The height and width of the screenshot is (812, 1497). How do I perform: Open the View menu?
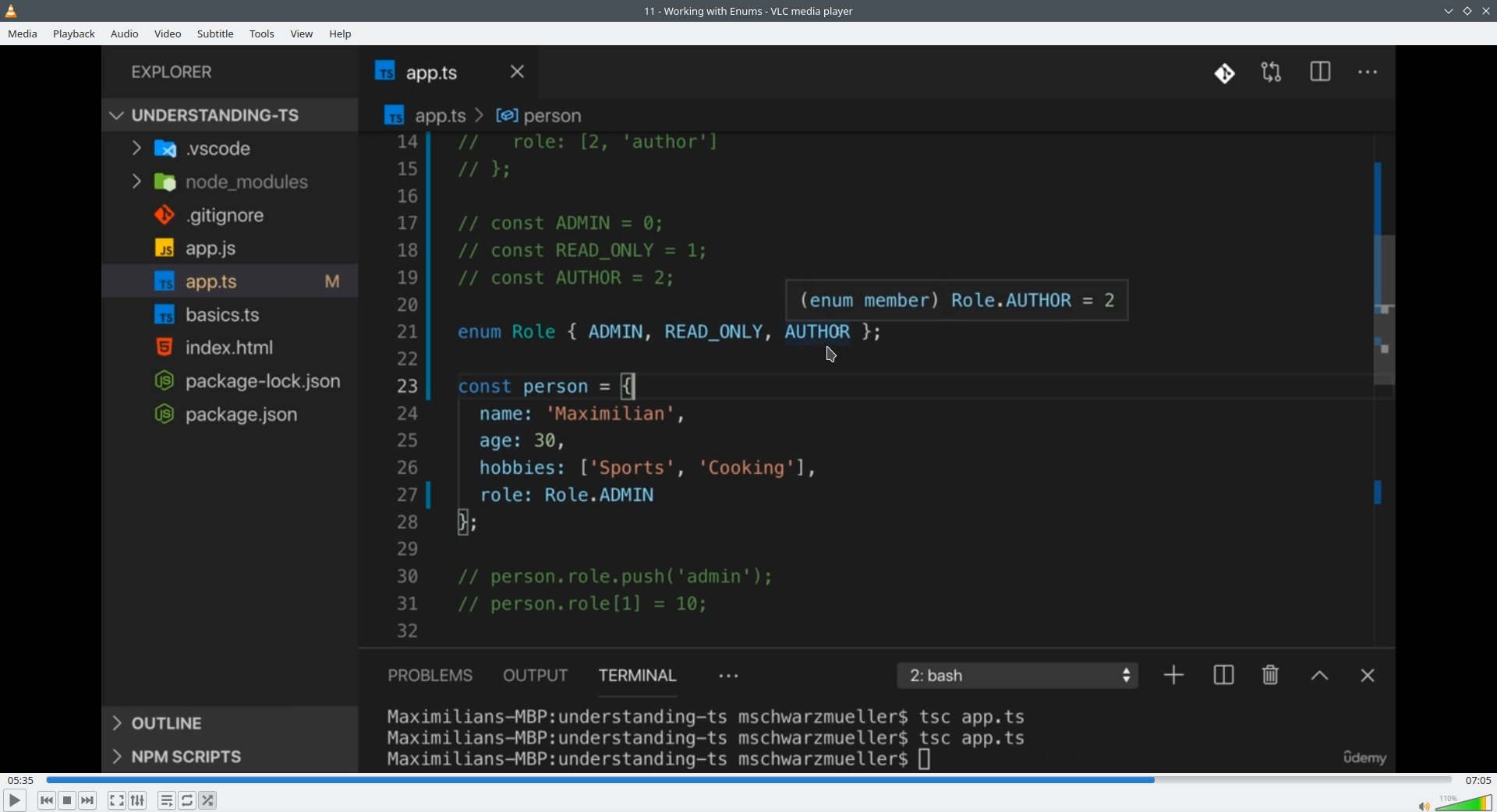tap(302, 34)
